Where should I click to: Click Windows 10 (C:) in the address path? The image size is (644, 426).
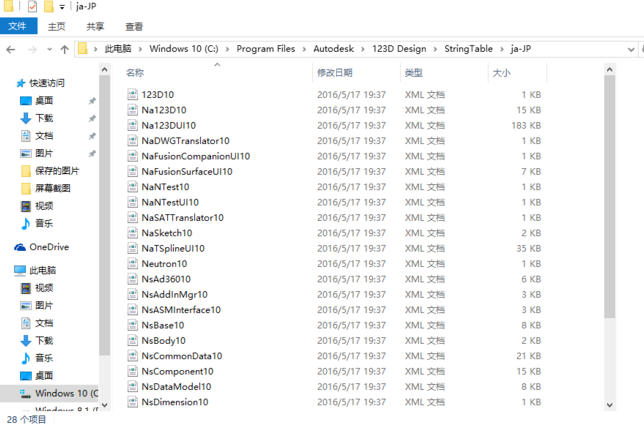(x=184, y=49)
